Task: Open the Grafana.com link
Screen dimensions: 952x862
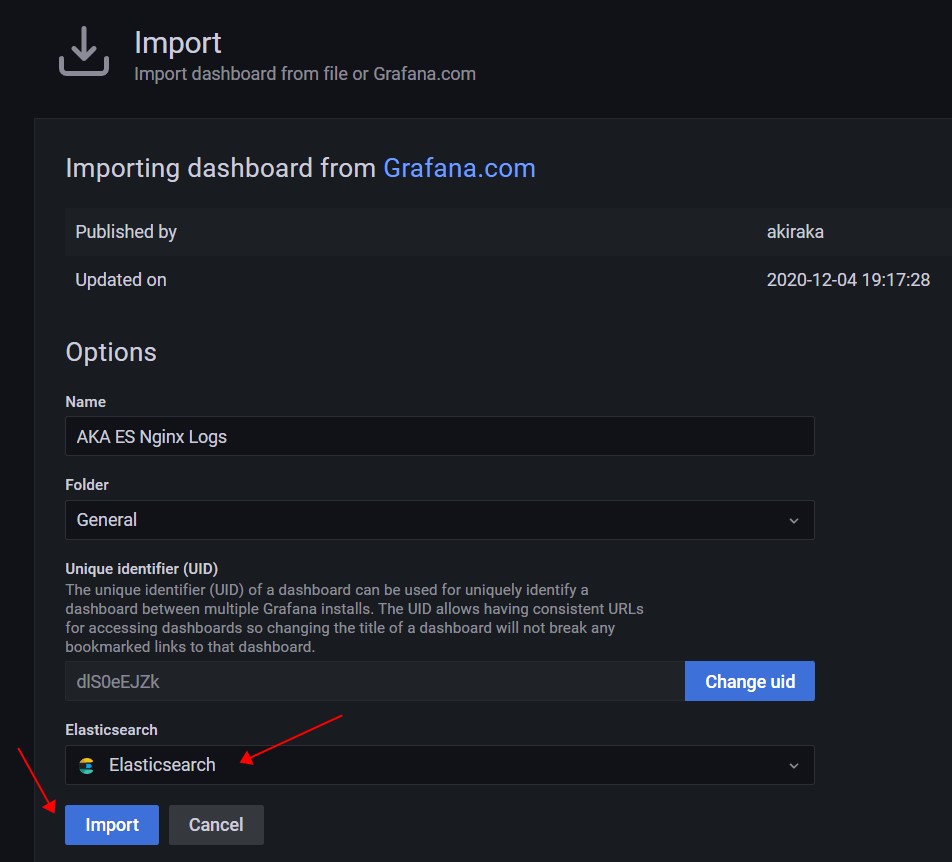Action: tap(459, 168)
